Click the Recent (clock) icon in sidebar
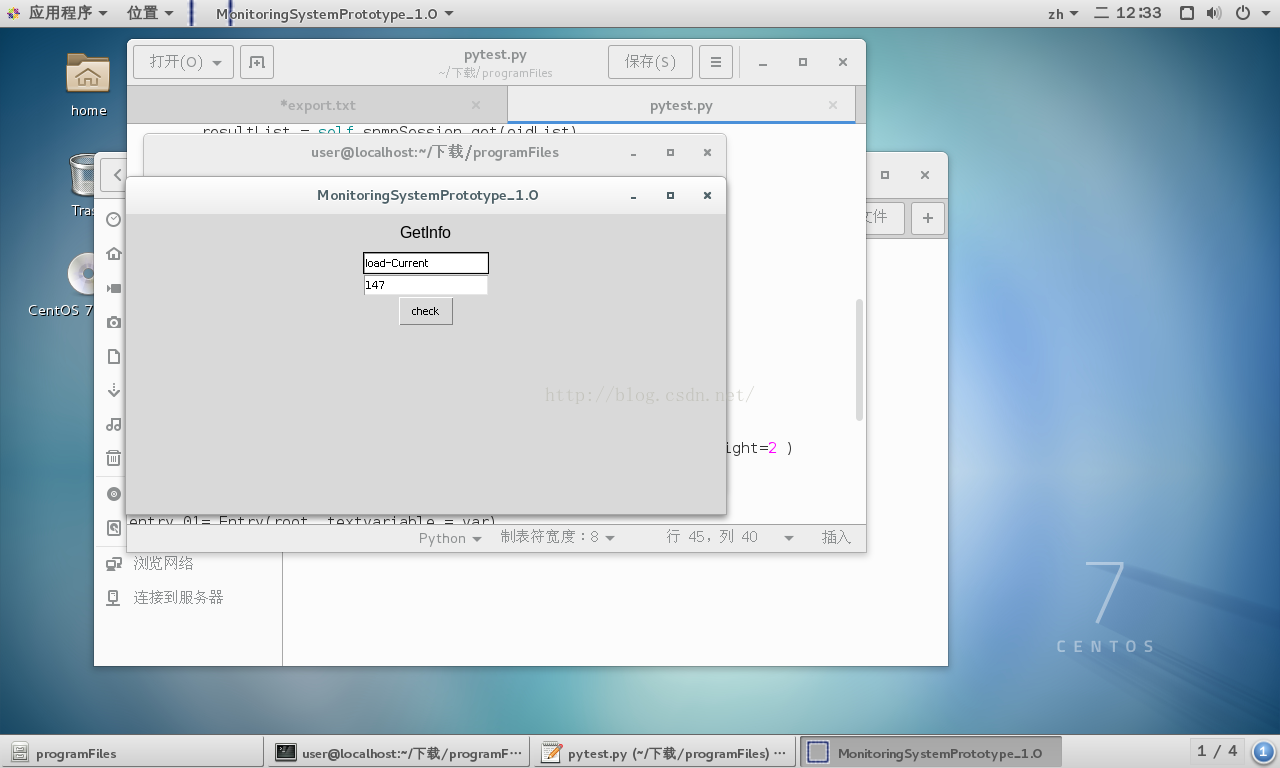This screenshot has height=768, width=1280. pyautogui.click(x=113, y=220)
